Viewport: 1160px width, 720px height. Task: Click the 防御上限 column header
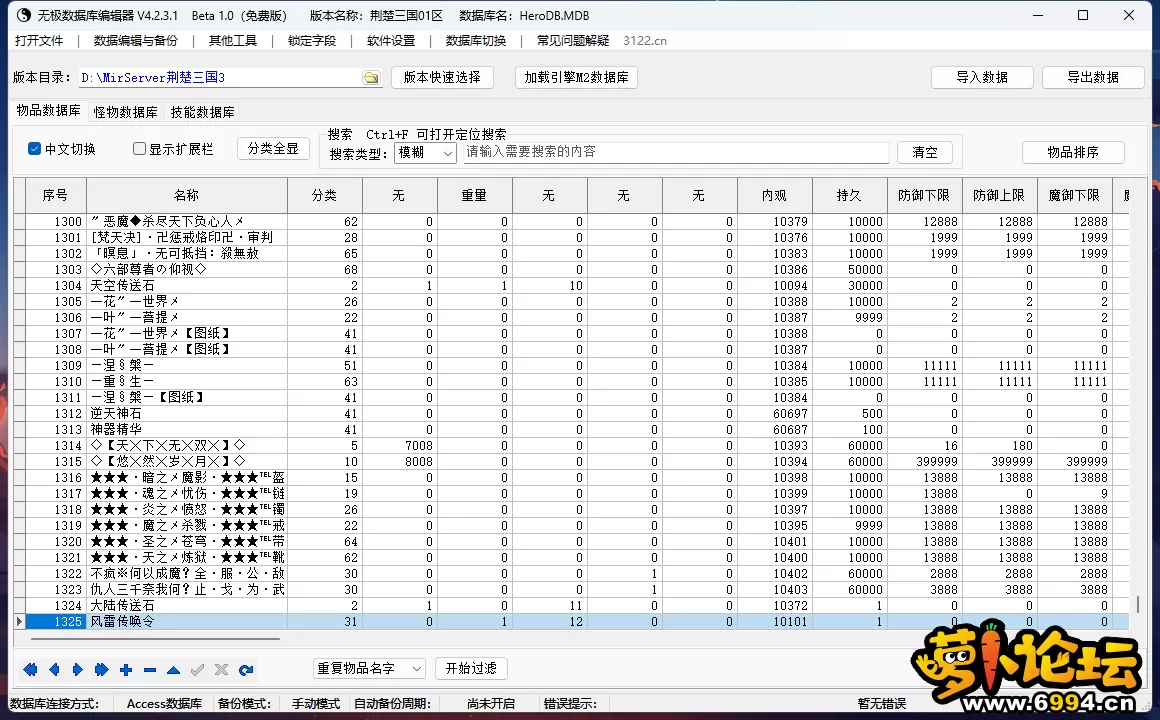point(999,195)
